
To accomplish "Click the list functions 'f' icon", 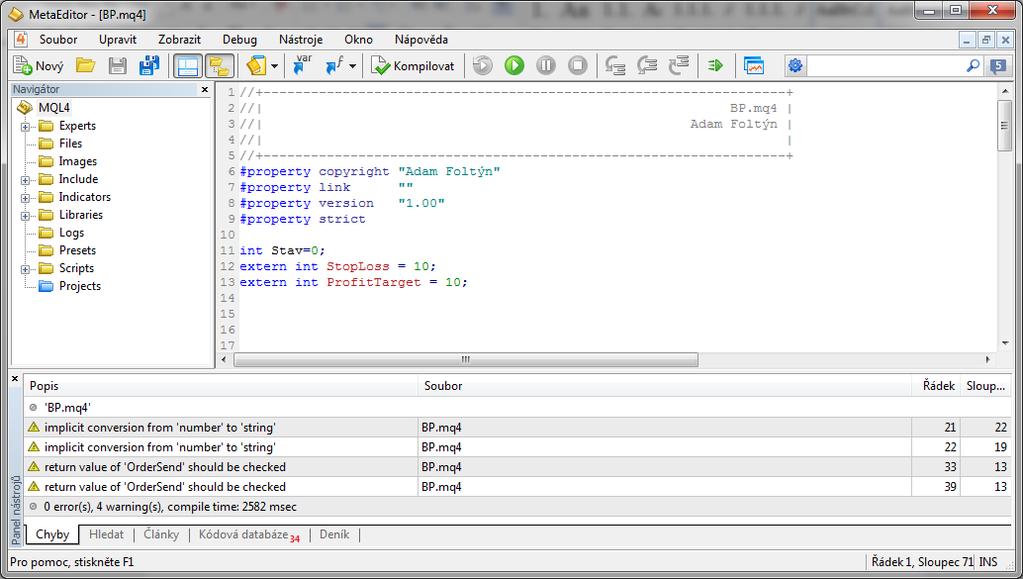I will click(335, 65).
